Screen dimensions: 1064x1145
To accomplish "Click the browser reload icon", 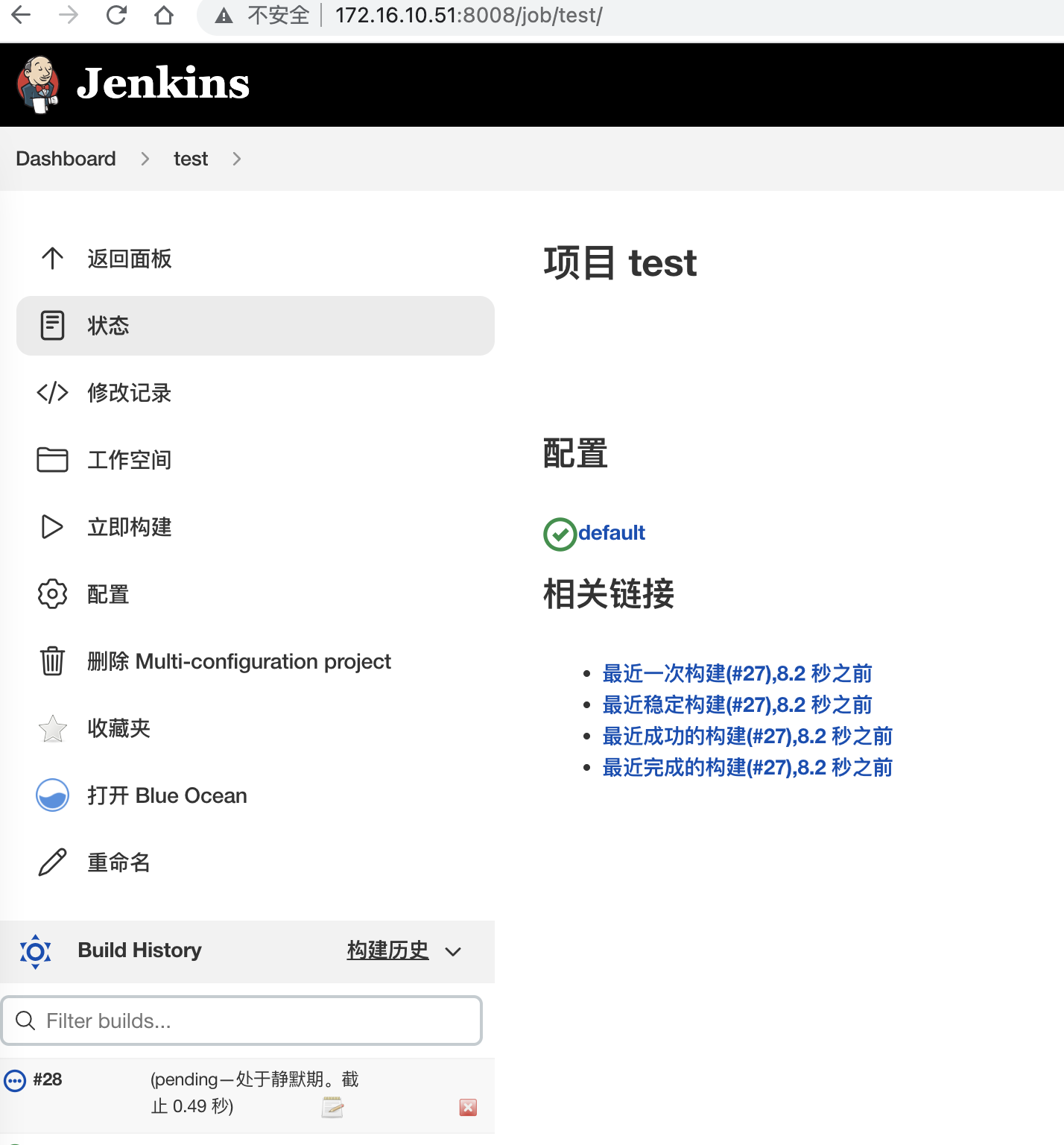I will [x=116, y=15].
